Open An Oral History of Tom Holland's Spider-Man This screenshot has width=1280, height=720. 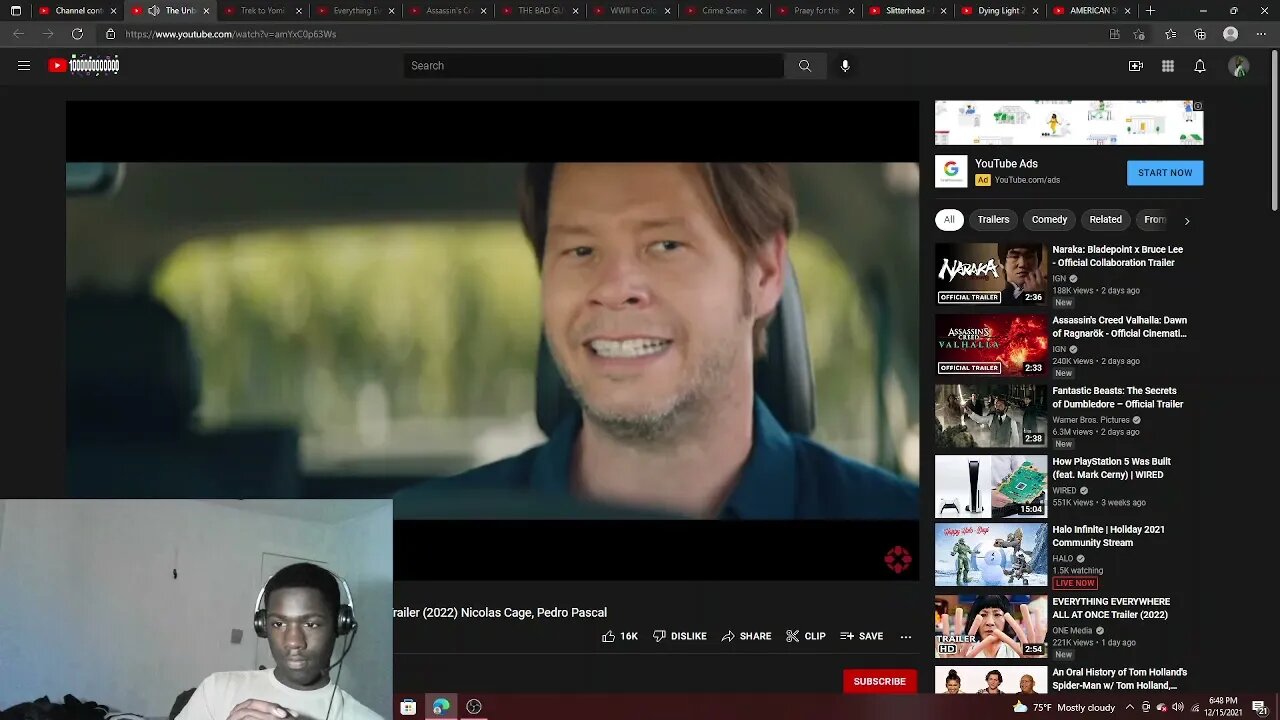(x=1119, y=679)
